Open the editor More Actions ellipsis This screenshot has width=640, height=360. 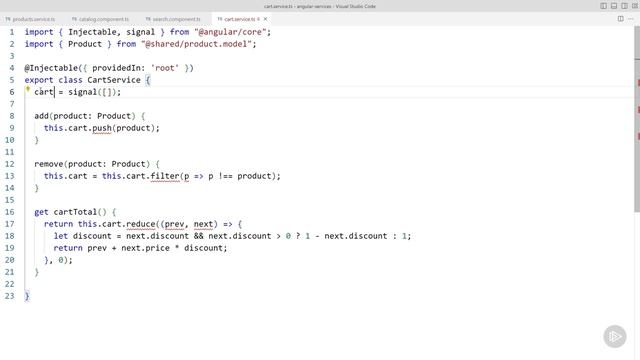631,19
